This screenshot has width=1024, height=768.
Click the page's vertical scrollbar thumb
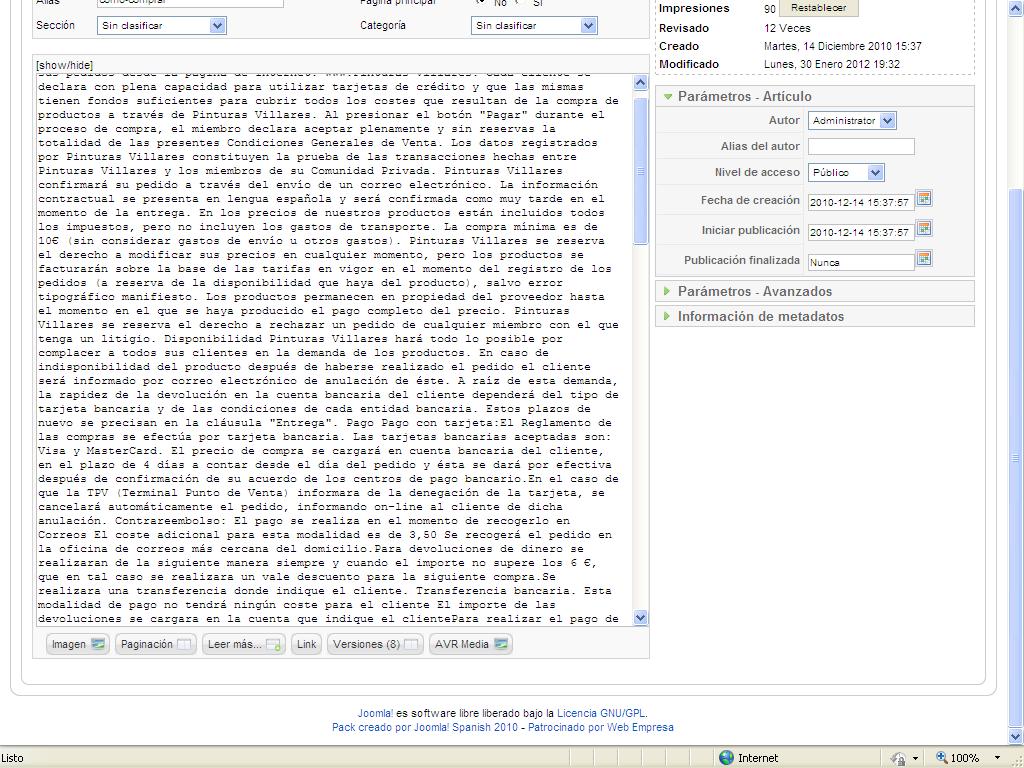[x=1016, y=457]
